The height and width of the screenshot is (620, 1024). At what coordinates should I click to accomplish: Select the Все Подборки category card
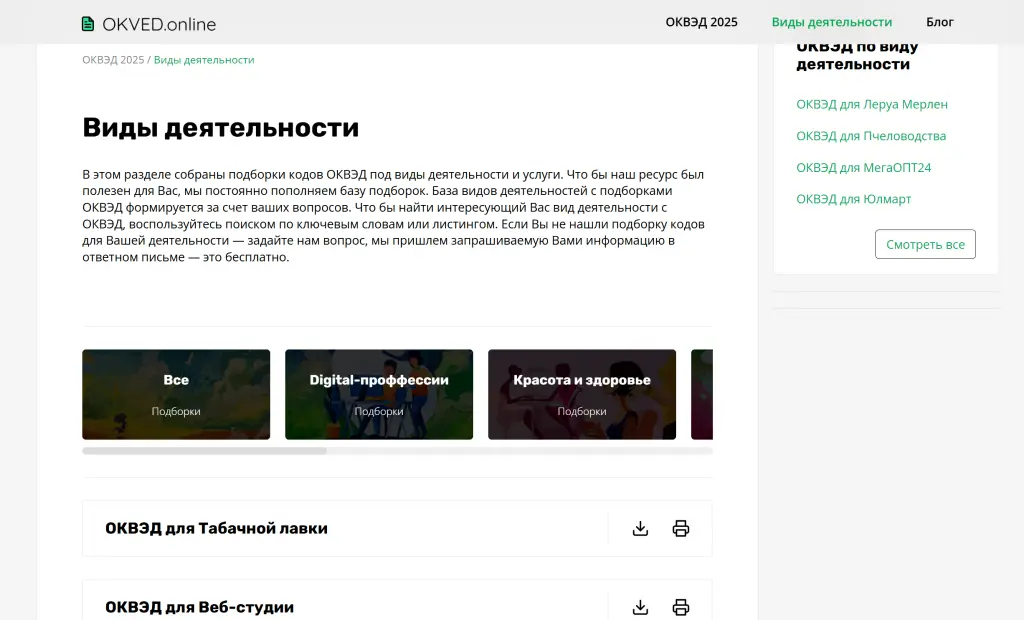176,394
